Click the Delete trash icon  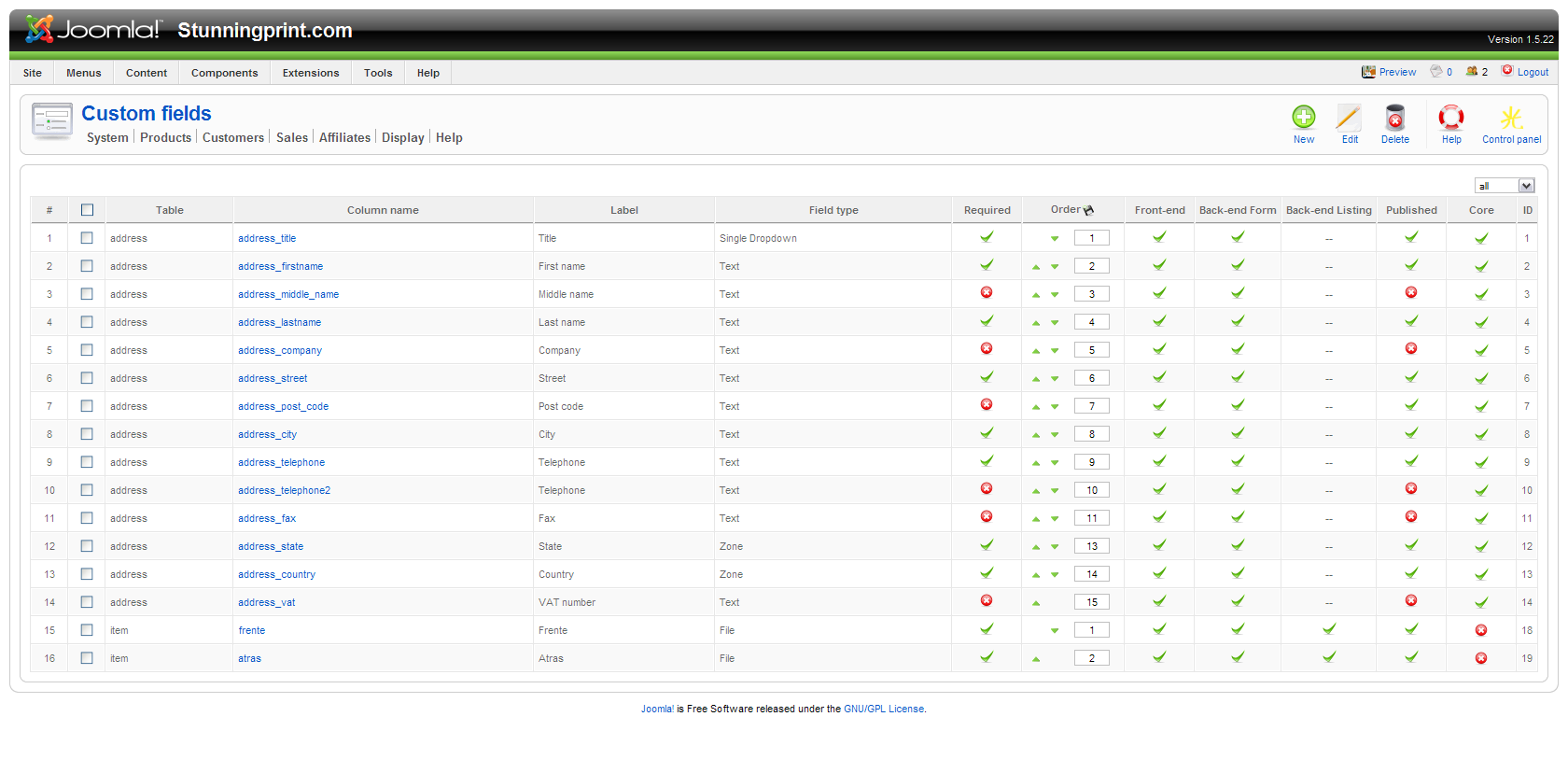[x=1394, y=118]
